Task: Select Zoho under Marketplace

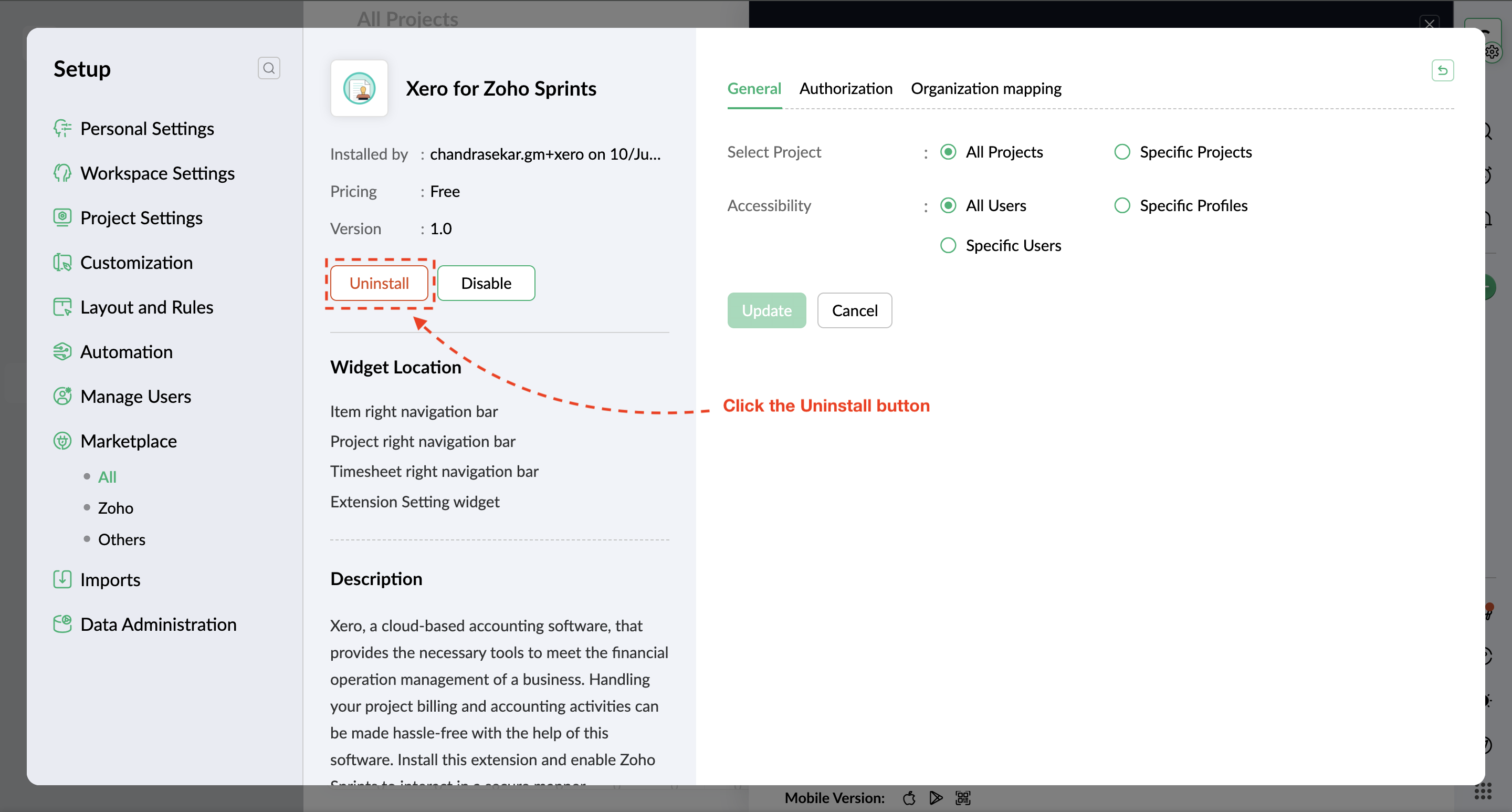Action: click(115, 508)
